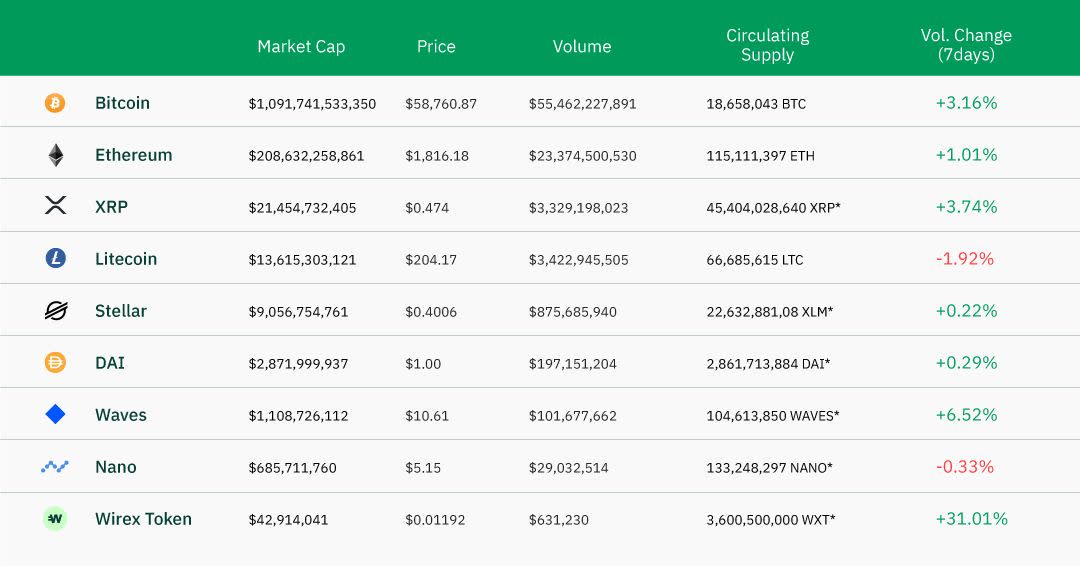Click the Ethereum diamond logo icon

(x=55, y=155)
